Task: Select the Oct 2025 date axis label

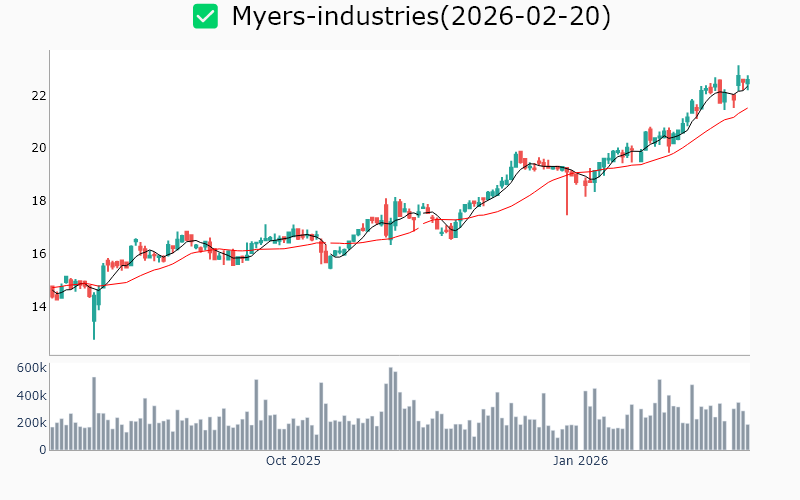Action: (293, 461)
